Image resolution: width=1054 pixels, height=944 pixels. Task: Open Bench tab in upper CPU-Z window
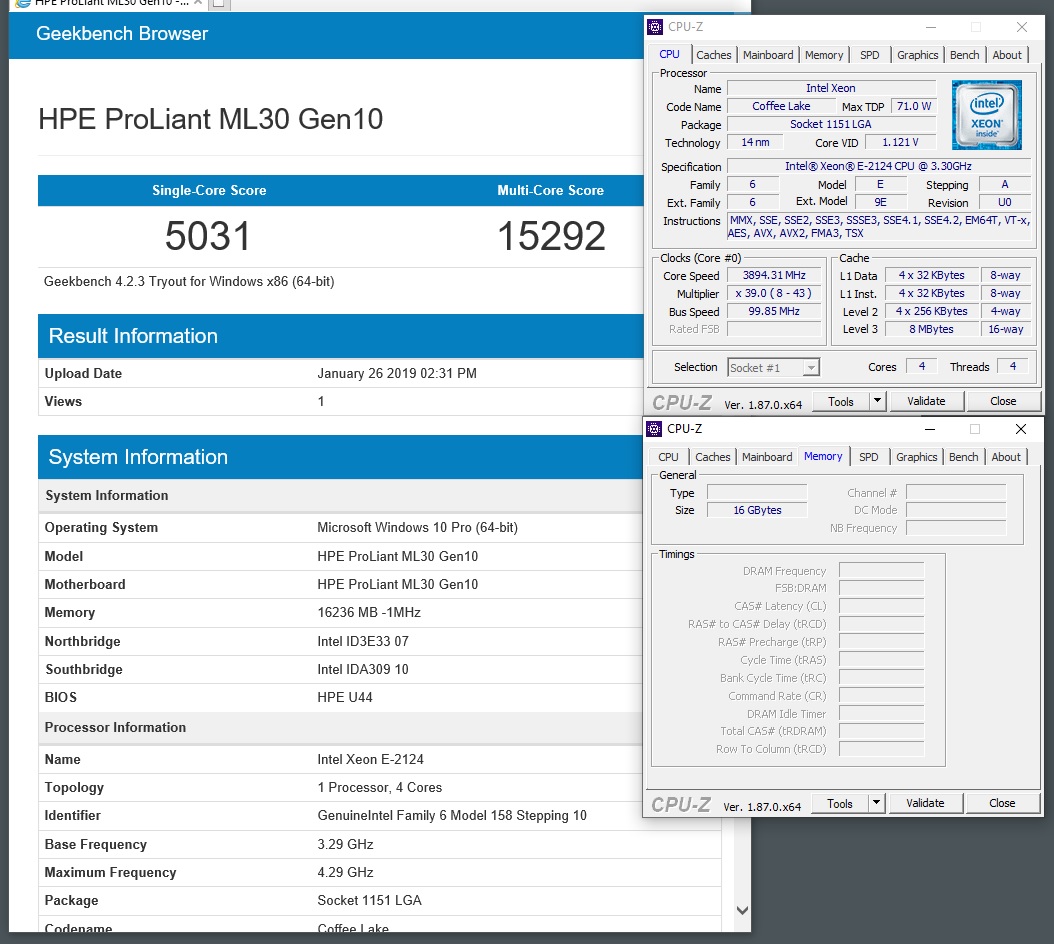pos(964,55)
